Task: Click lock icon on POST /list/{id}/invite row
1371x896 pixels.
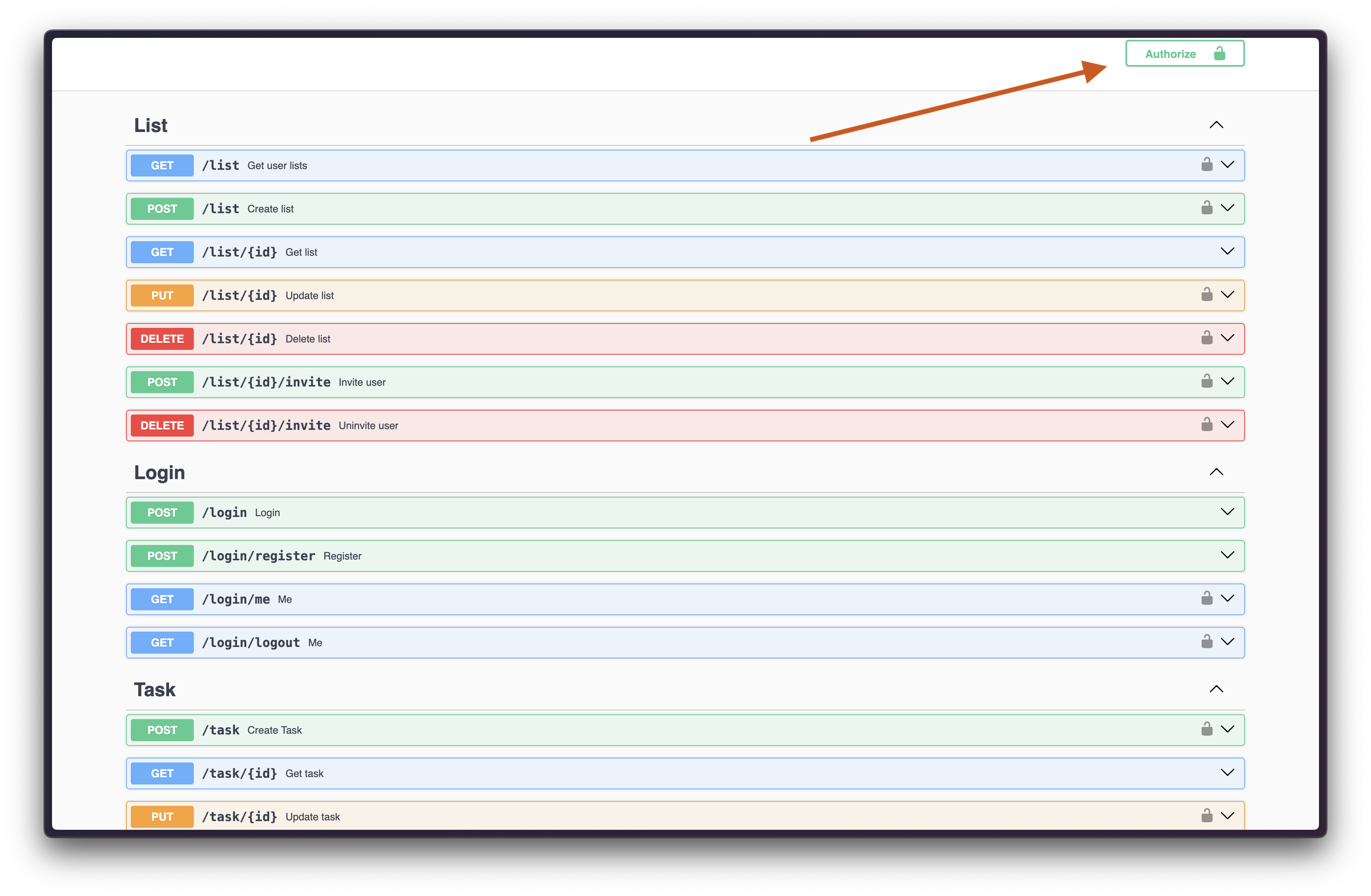Action: [1206, 381]
